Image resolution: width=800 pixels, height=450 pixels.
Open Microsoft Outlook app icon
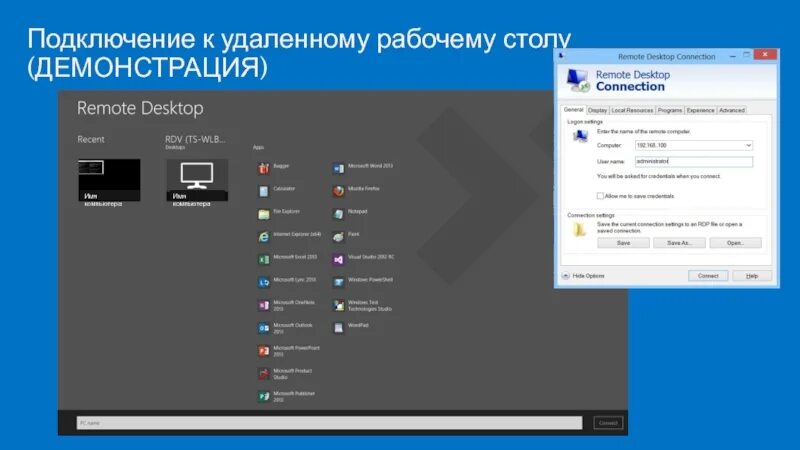pyautogui.click(x=264, y=328)
